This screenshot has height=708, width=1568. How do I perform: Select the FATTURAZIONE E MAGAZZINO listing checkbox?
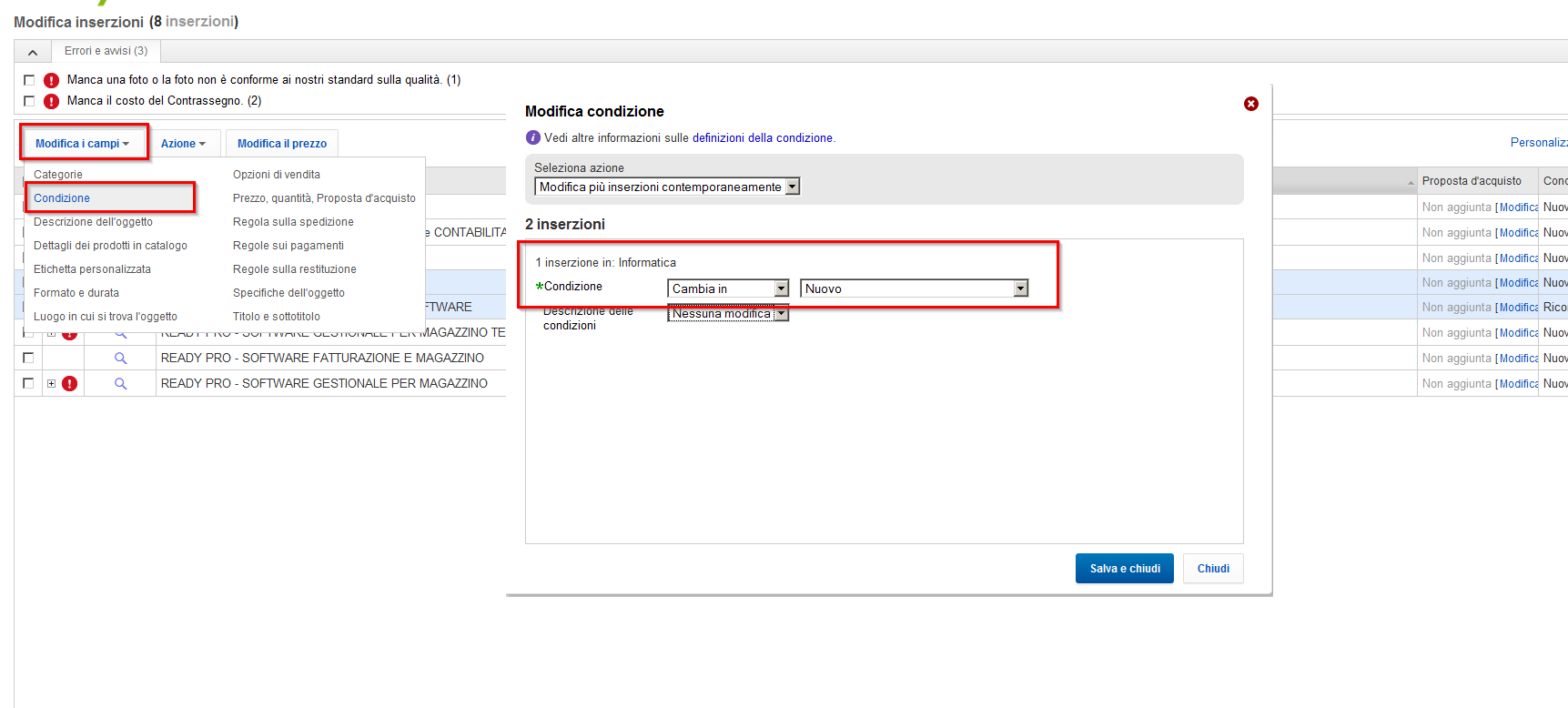(28, 358)
